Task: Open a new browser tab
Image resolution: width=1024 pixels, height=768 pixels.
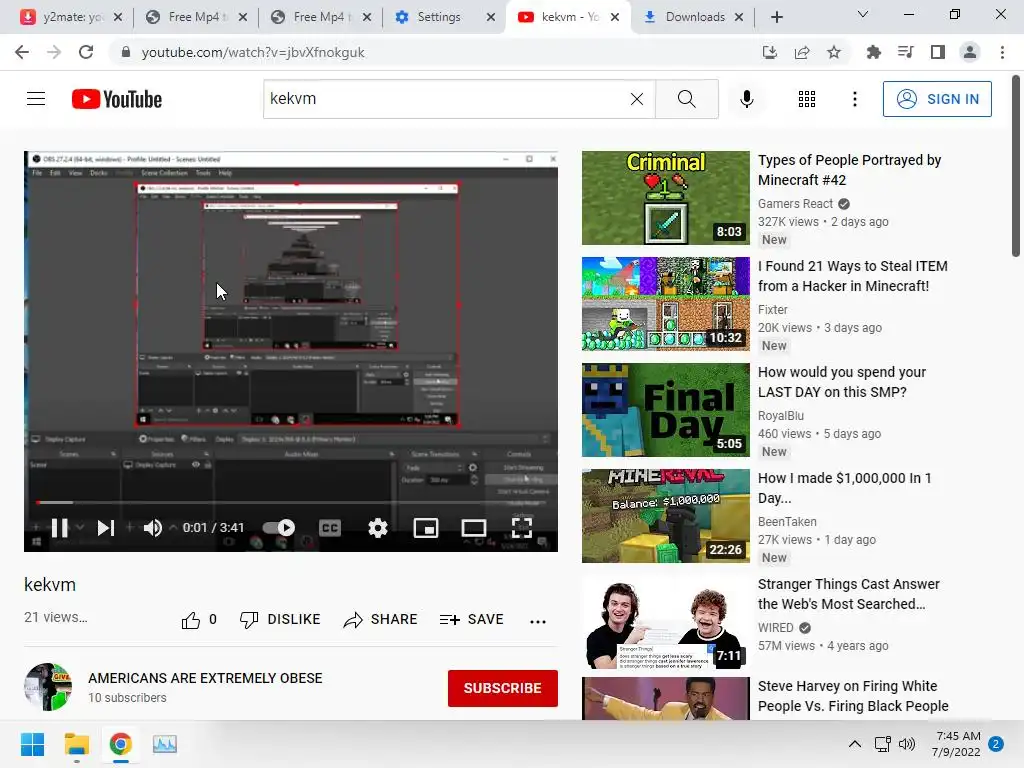Action: pos(776,17)
